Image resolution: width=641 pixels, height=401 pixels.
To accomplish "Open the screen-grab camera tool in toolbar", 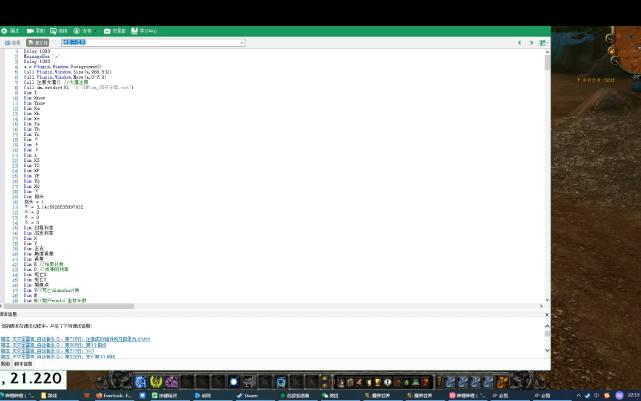I will click(x=107, y=31).
